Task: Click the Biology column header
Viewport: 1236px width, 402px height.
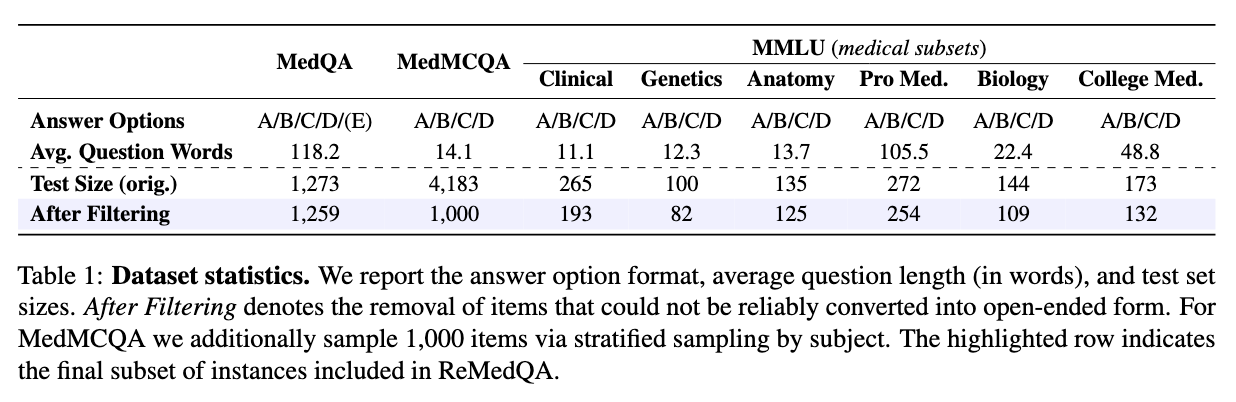Action: tap(1013, 79)
